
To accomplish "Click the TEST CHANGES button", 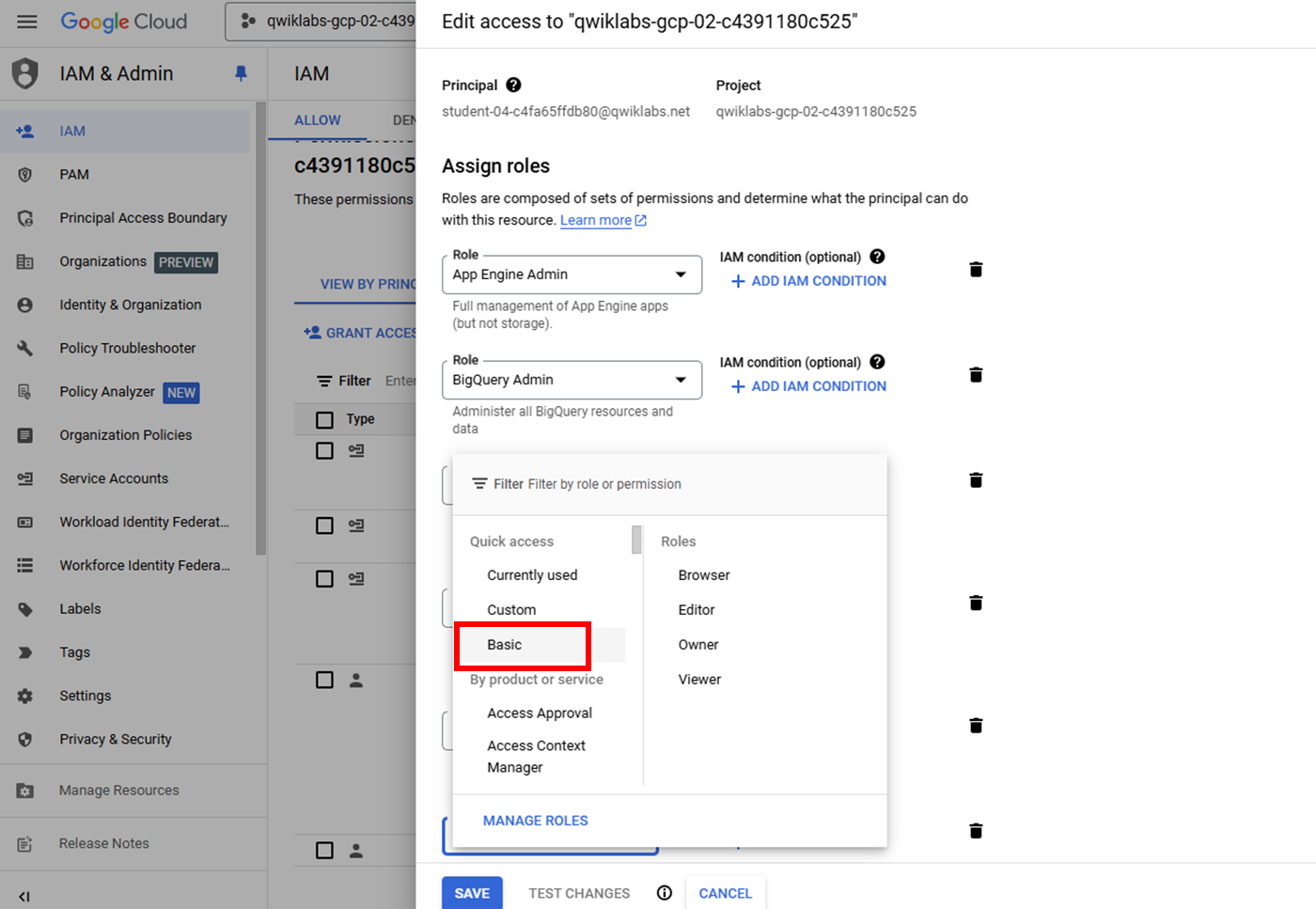I will click(579, 893).
